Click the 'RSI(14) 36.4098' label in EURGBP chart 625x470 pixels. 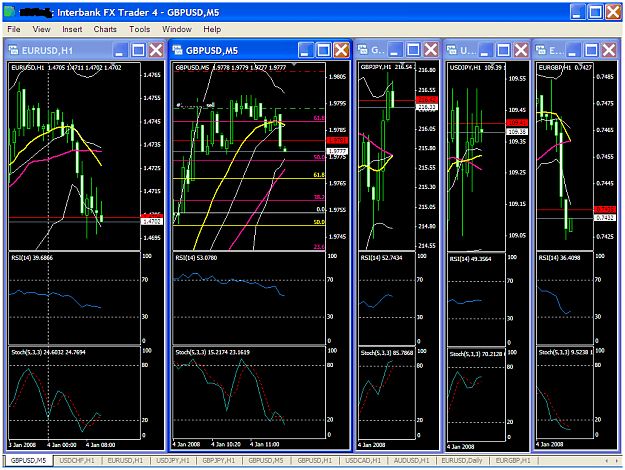pyautogui.click(x=559, y=258)
